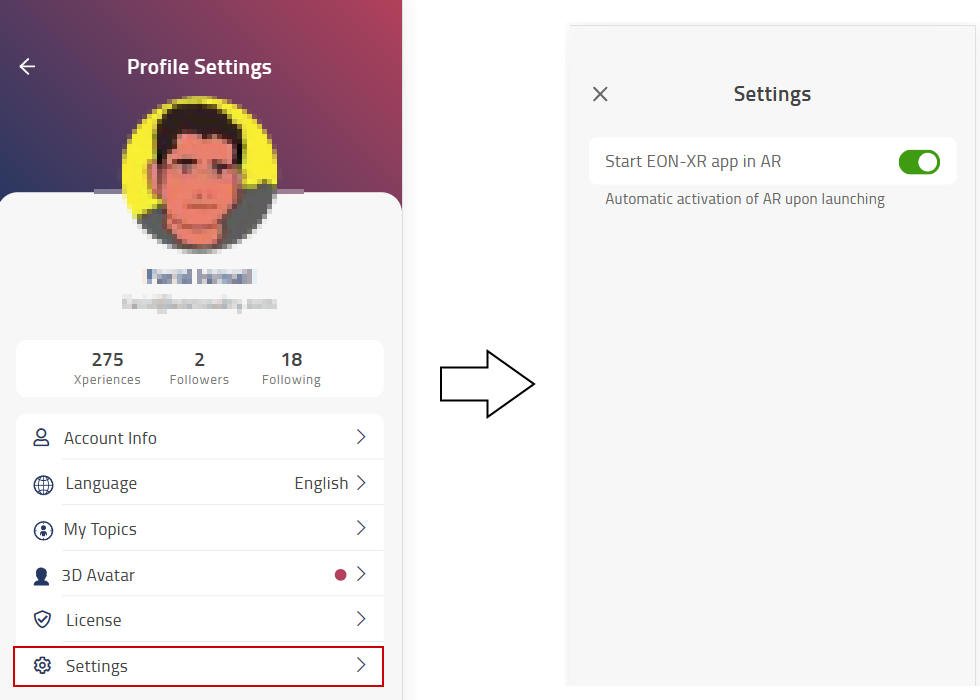Open the 18 Following list
This screenshot has height=700, width=980.
click(x=291, y=368)
